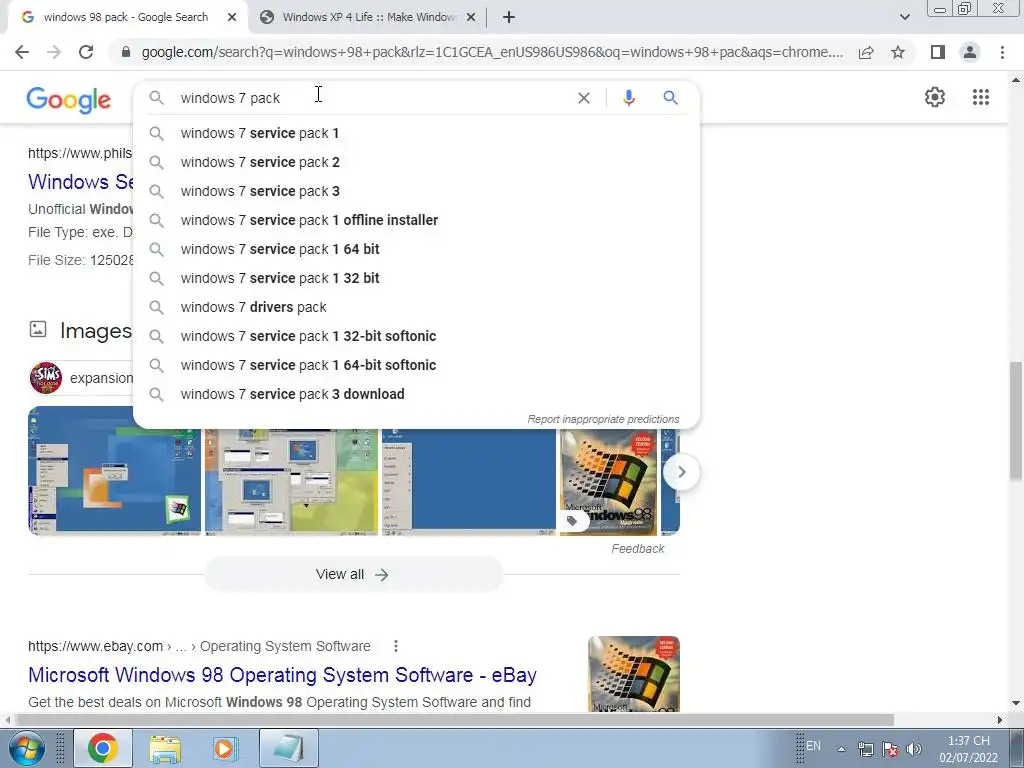Pick windows 7 drivers pack suggestion

tap(416, 307)
